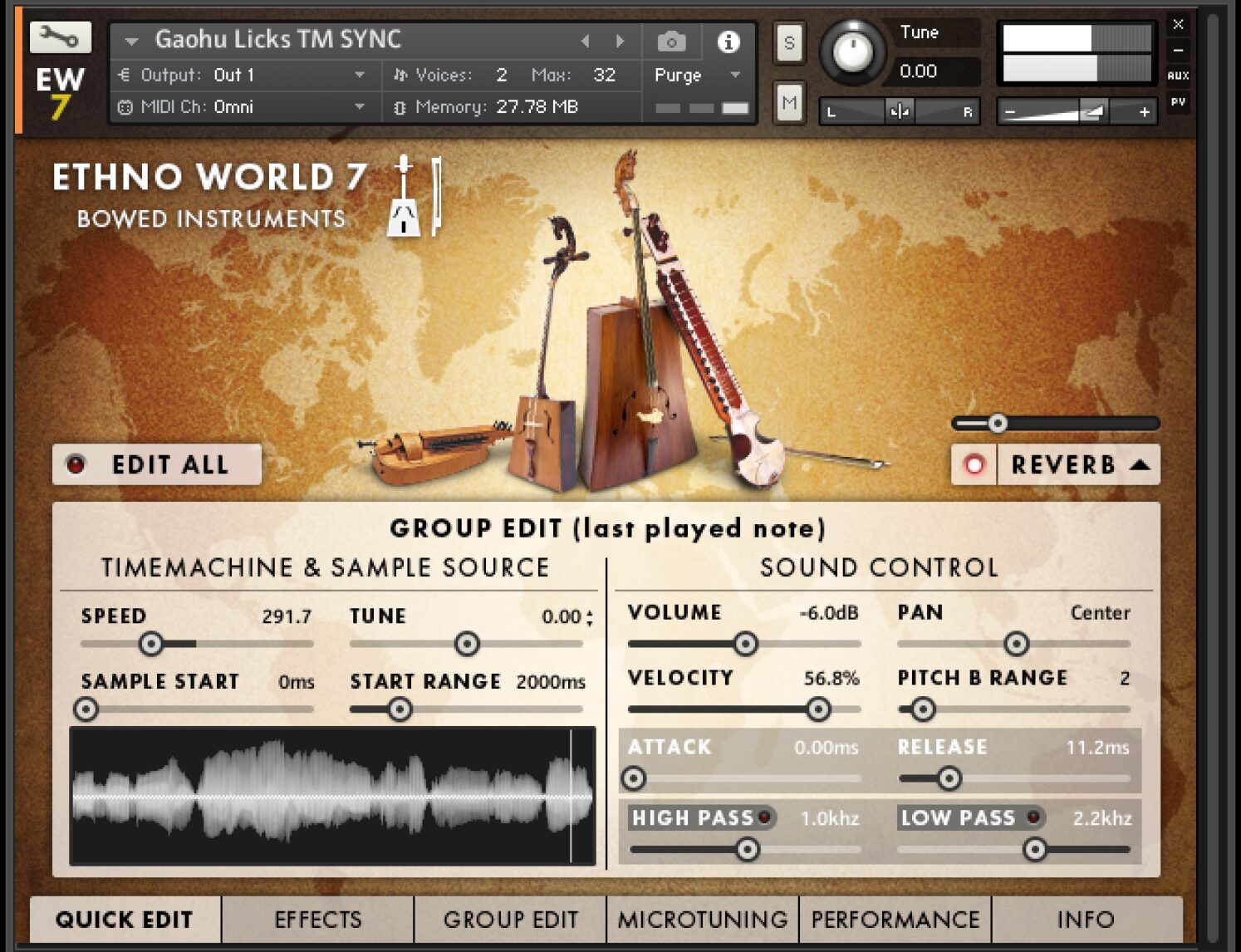Click the VOLUME value -6.0dB
Screen dimensions: 1241x952
(829, 613)
